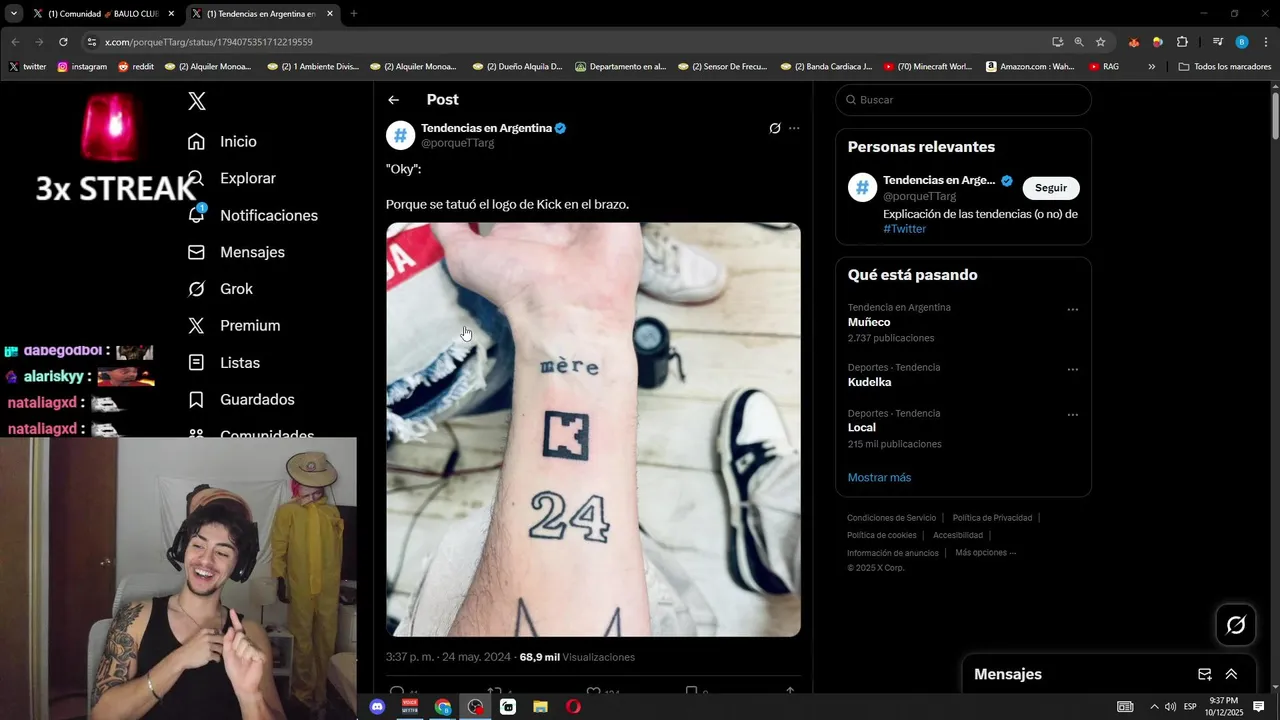Image resolution: width=1280 pixels, height=720 pixels.
Task: Open the reddit bookmark
Action: 136,67
